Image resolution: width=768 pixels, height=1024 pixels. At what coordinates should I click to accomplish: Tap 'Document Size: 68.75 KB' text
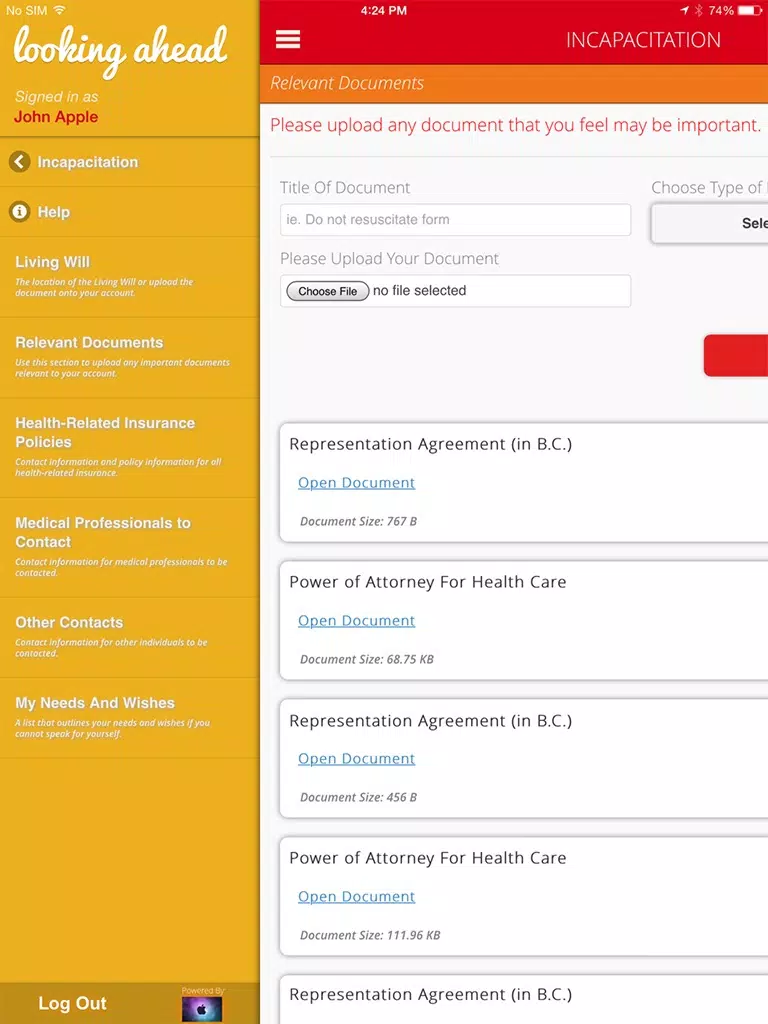(366, 659)
